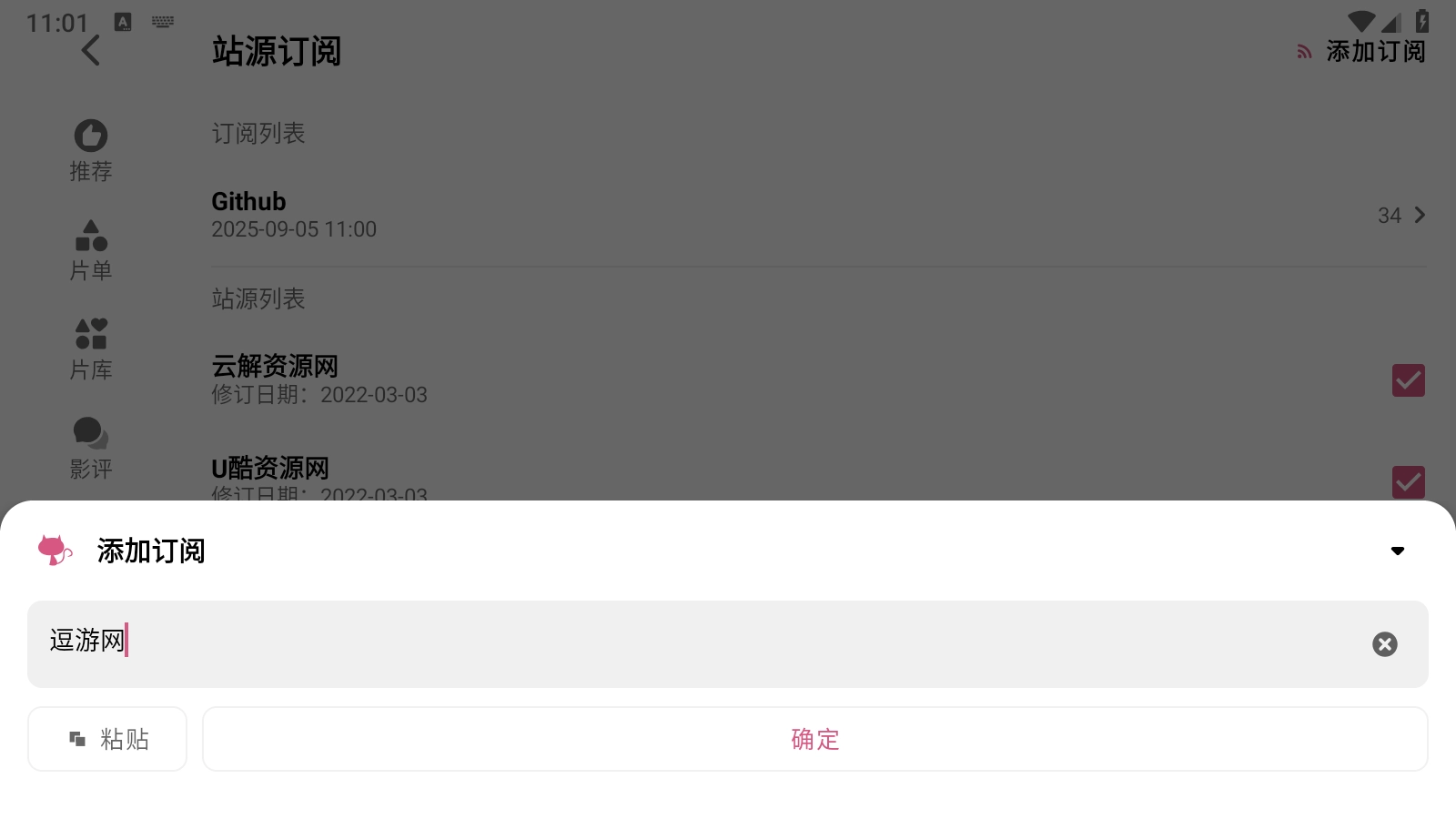The image size is (1456, 819).
Task: Click the 确定 confirm button
Action: 815,739
